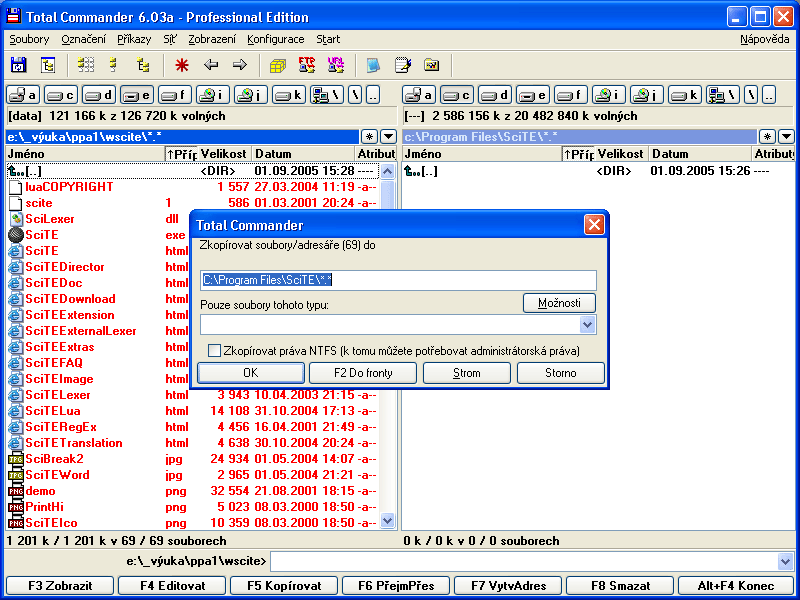This screenshot has height=600, width=800.
Task: Click the red asterisk invert selection icon
Action: [182, 65]
